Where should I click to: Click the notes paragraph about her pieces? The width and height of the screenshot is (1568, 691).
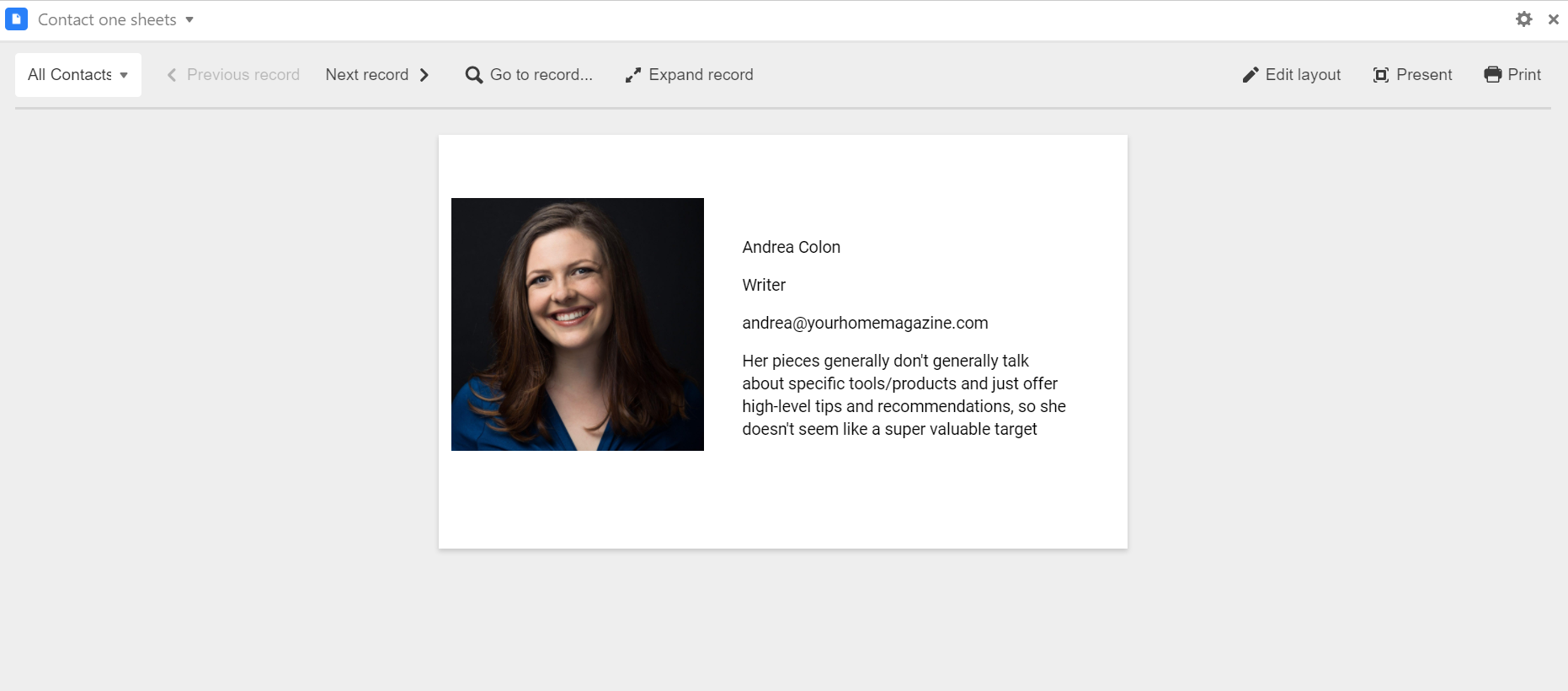904,394
